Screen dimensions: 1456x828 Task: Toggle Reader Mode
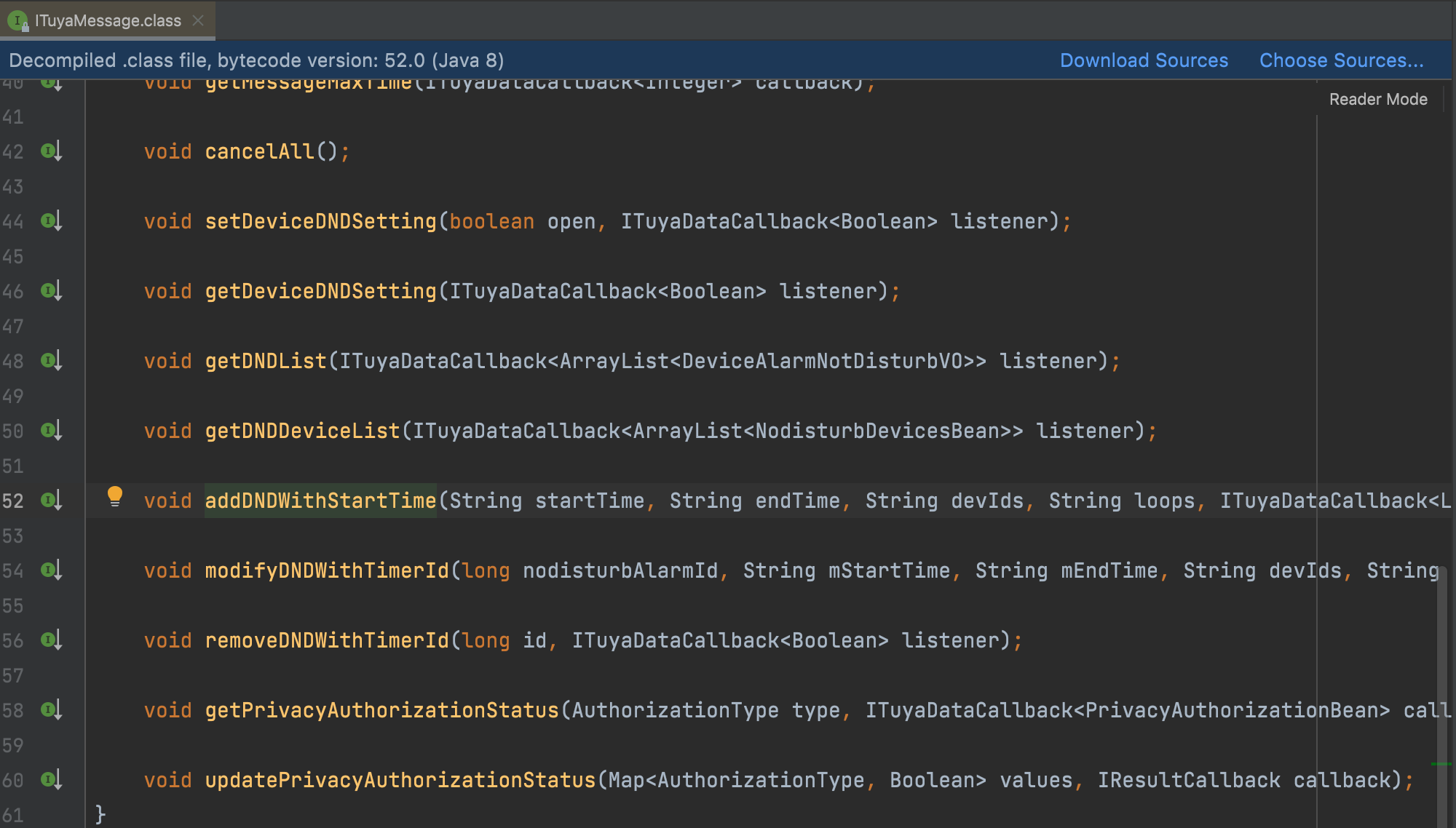1377,99
